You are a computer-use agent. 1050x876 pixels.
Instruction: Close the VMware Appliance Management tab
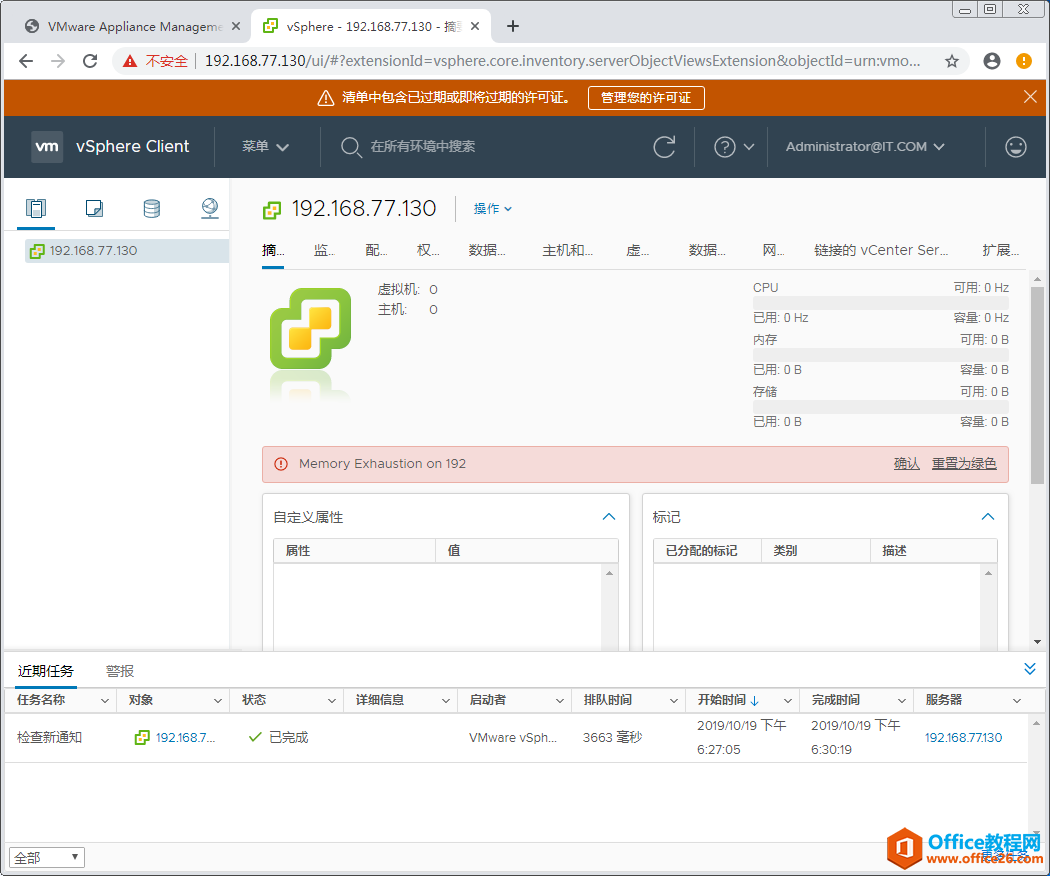(236, 26)
